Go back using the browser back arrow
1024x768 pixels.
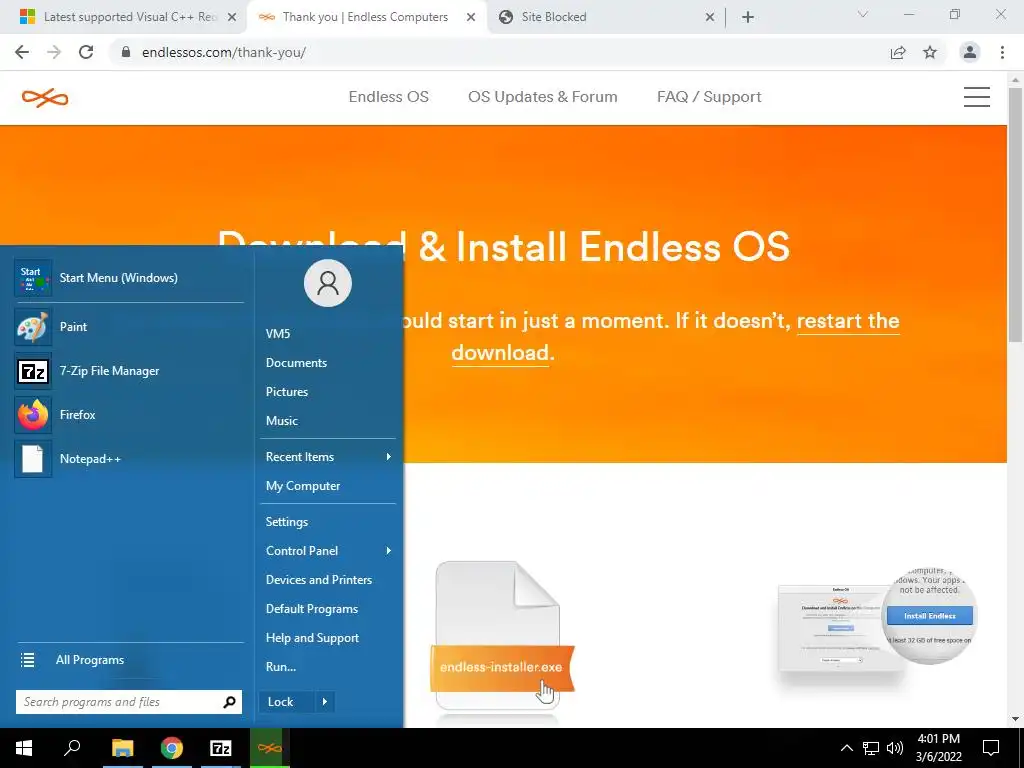click(x=22, y=52)
